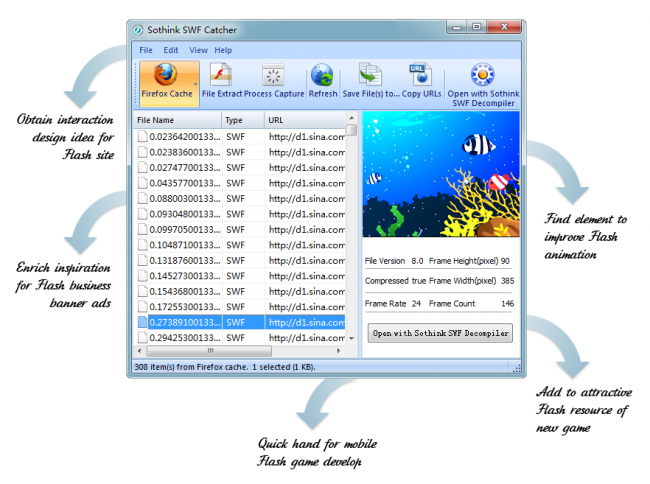Maximize the SWF Catcher window

click(477, 27)
